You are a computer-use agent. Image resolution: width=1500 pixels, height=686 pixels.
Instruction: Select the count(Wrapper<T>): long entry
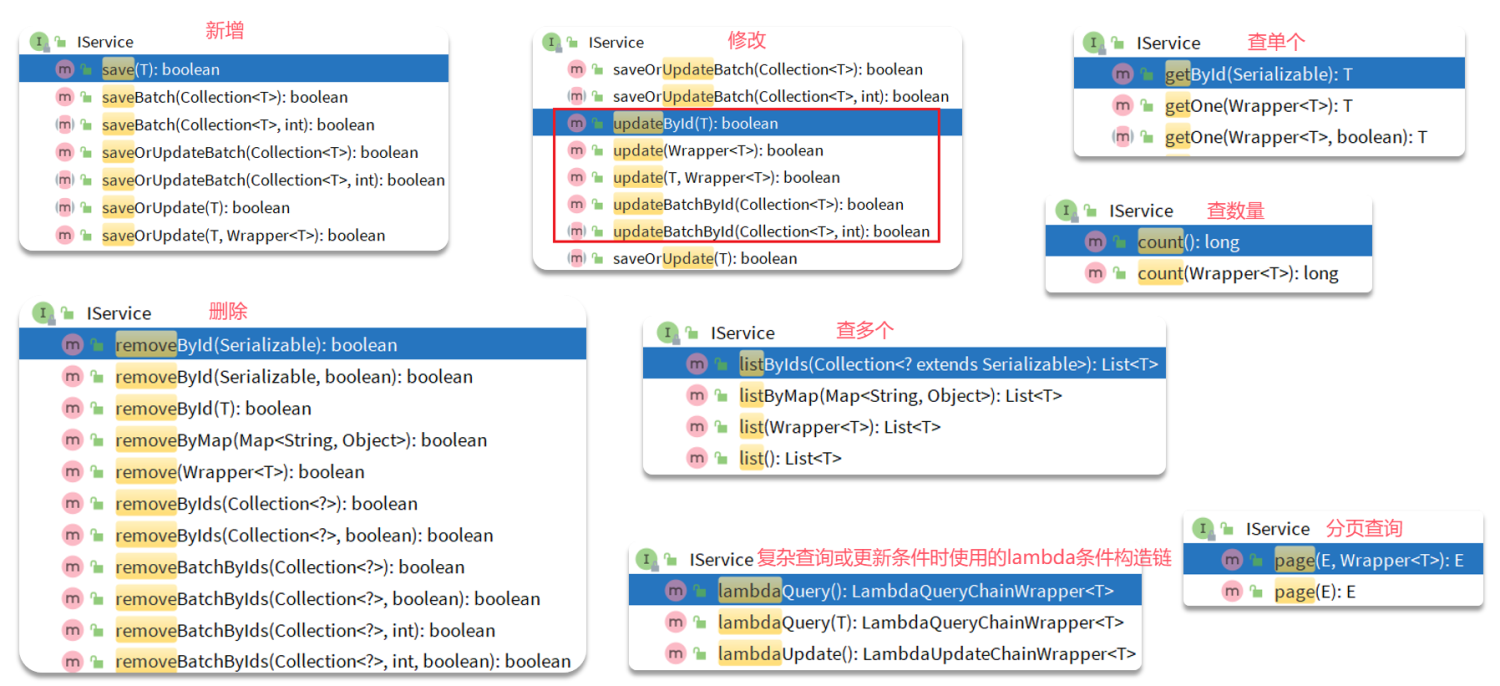[1240, 272]
